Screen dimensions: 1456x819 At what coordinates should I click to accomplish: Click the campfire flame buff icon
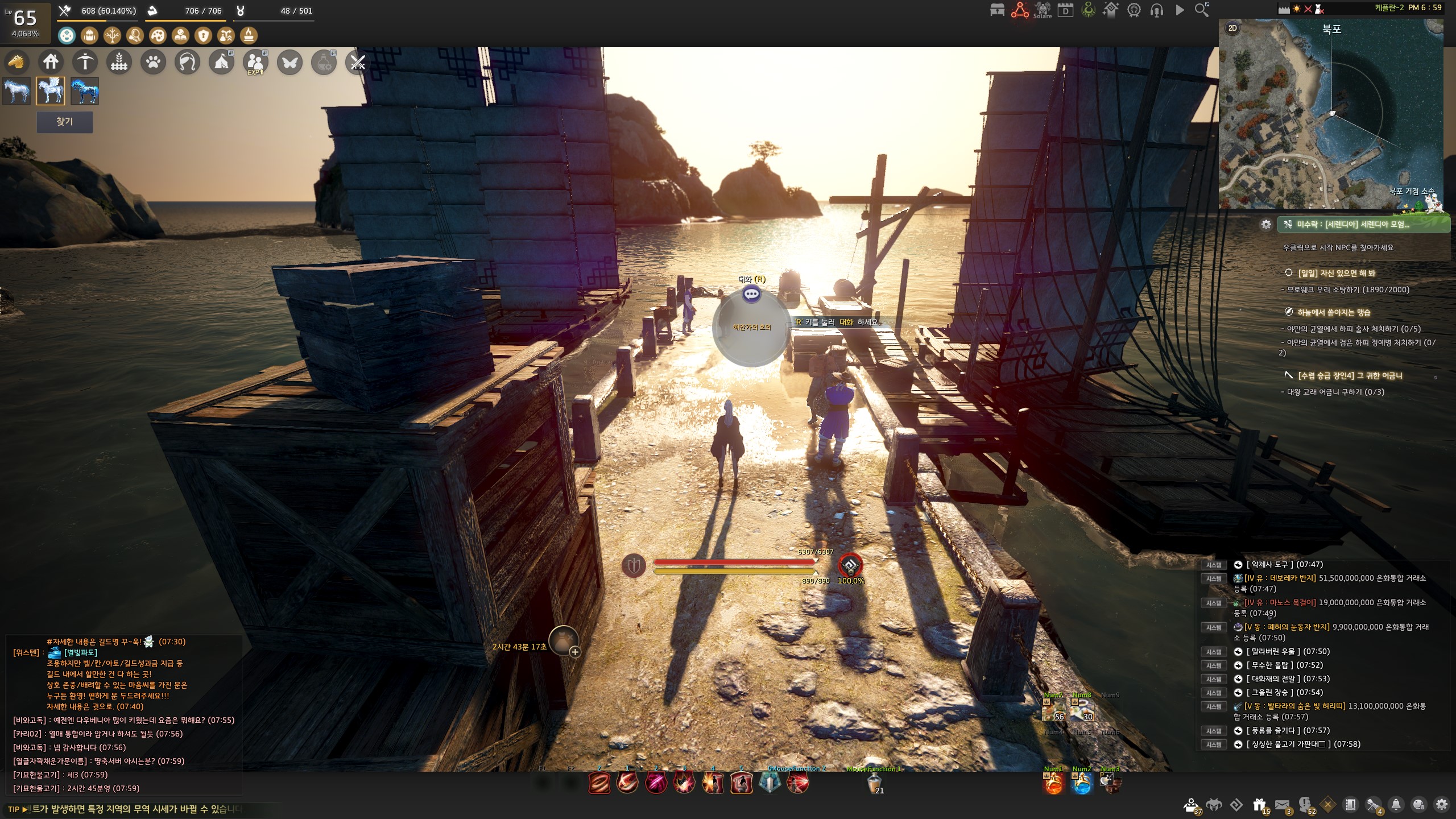coord(249,36)
